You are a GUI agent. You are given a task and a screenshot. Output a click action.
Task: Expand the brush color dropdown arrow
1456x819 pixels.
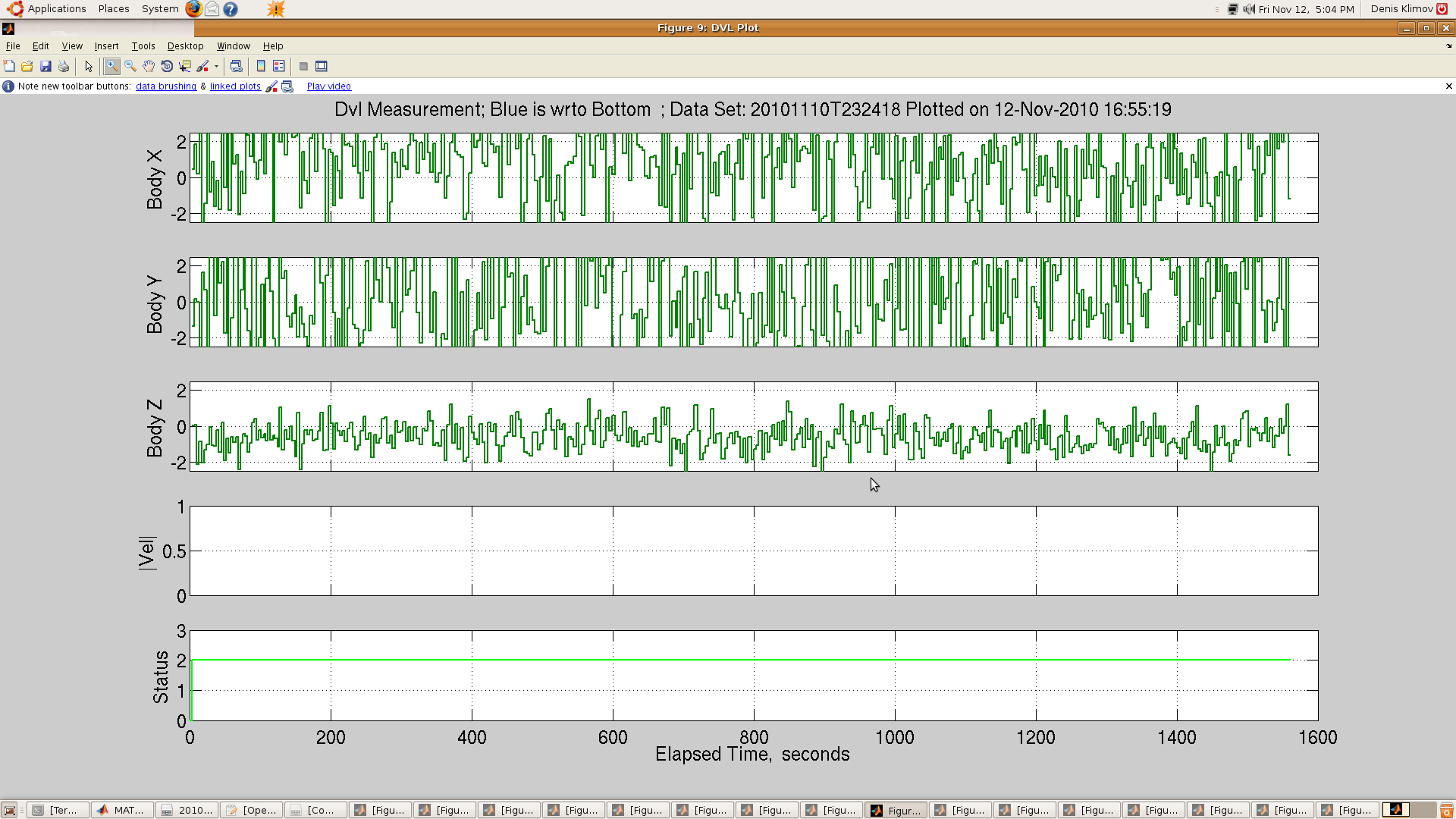[x=216, y=67]
